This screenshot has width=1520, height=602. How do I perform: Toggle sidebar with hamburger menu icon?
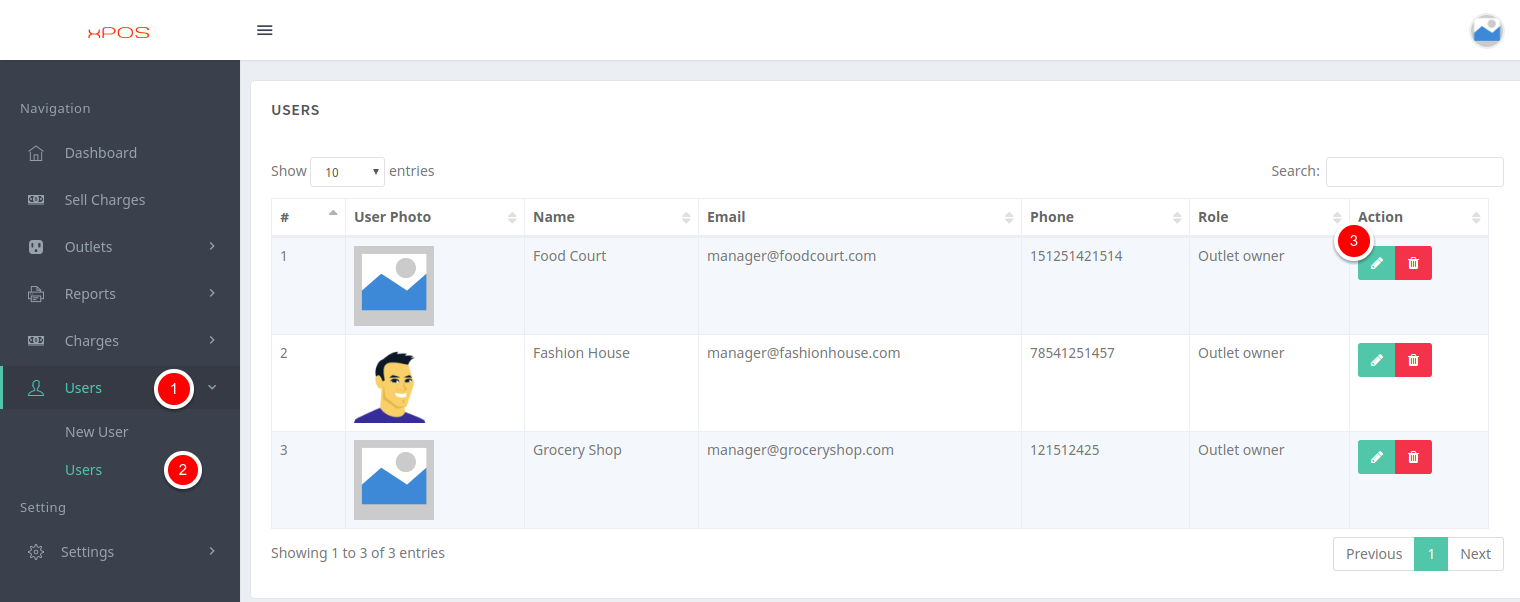coord(265,30)
